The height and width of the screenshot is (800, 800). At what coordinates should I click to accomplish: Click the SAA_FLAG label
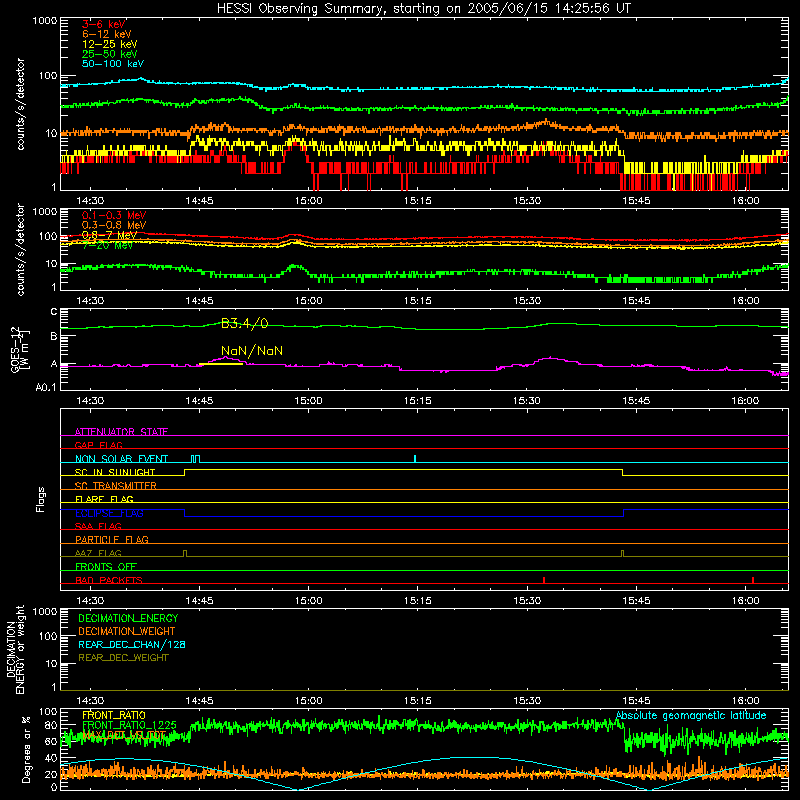(98, 526)
